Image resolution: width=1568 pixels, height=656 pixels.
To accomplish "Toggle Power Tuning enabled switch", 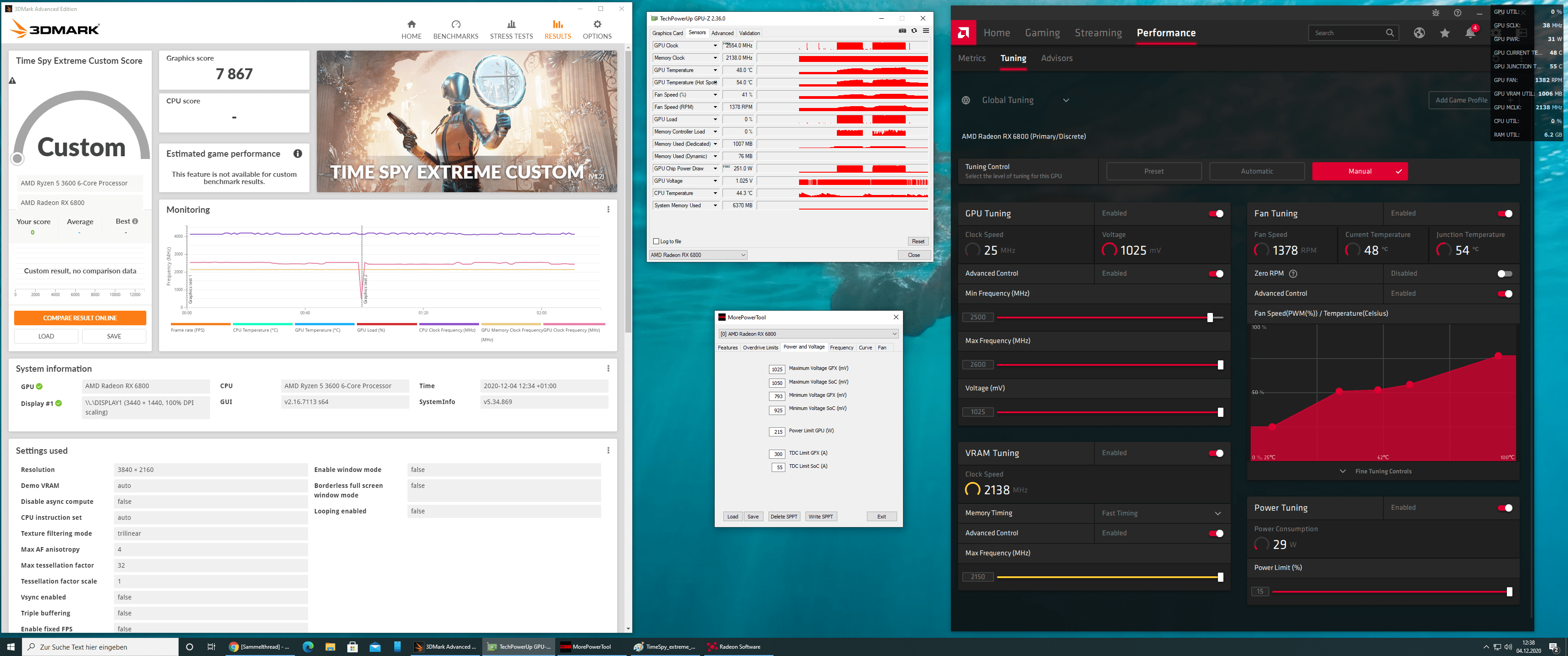I will point(1504,508).
